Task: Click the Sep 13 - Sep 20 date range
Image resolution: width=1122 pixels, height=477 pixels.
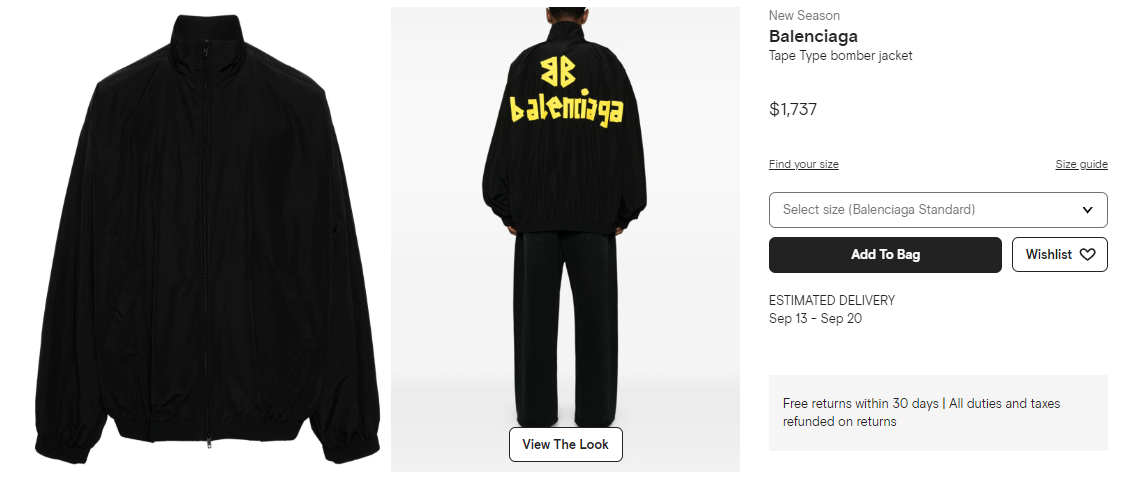Action: tap(816, 319)
